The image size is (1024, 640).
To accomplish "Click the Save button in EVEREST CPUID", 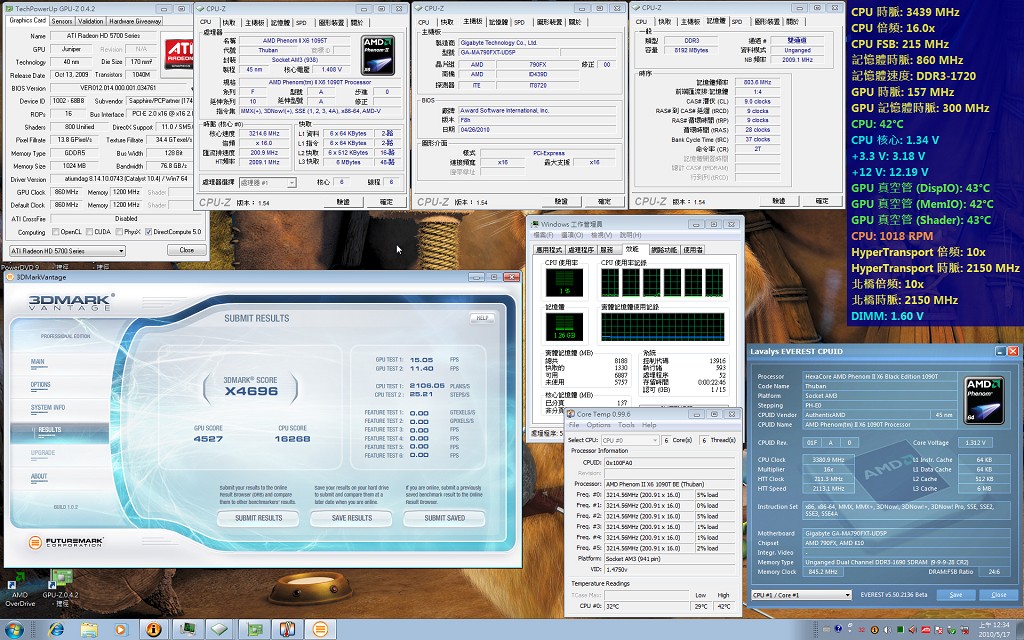I will (x=955, y=595).
